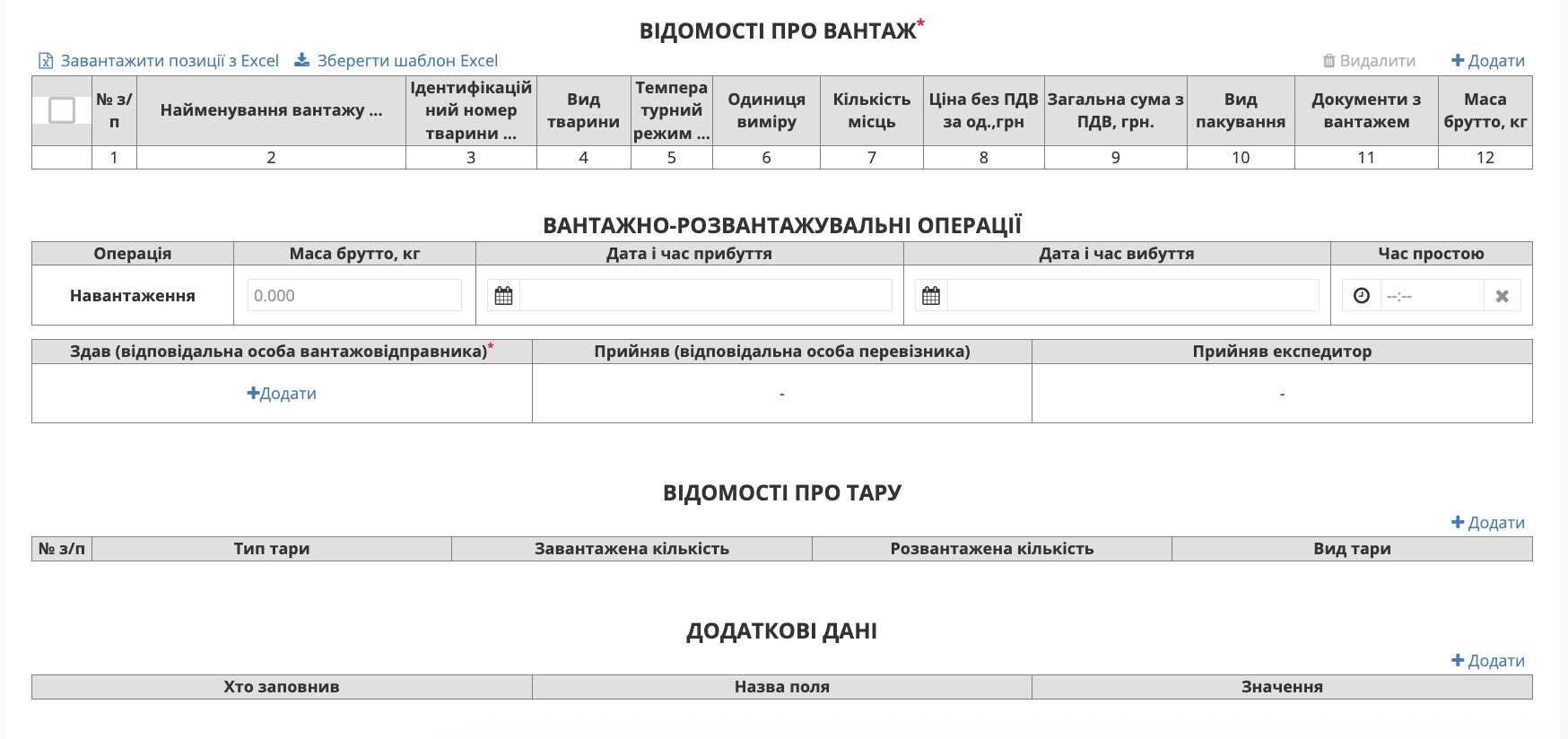
Task: Click 'Назва поля' column header
Action: tap(782, 687)
